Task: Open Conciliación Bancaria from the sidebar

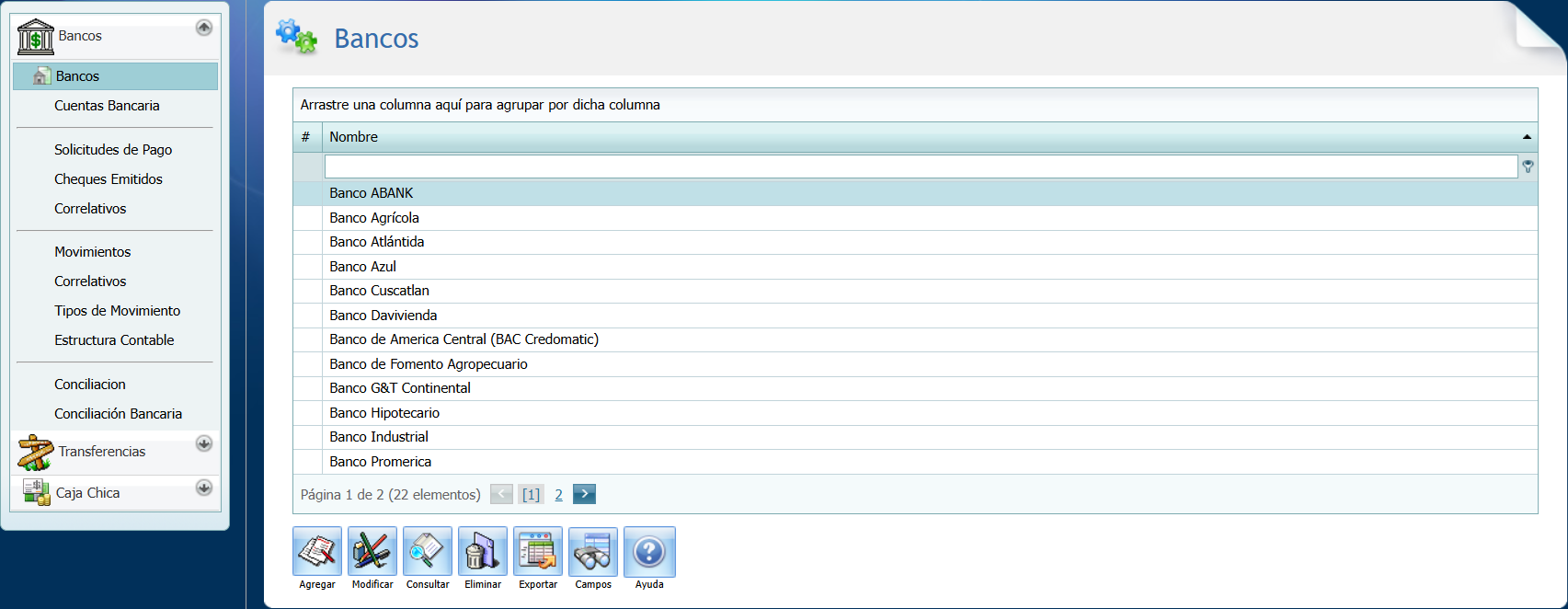Action: coord(118,414)
